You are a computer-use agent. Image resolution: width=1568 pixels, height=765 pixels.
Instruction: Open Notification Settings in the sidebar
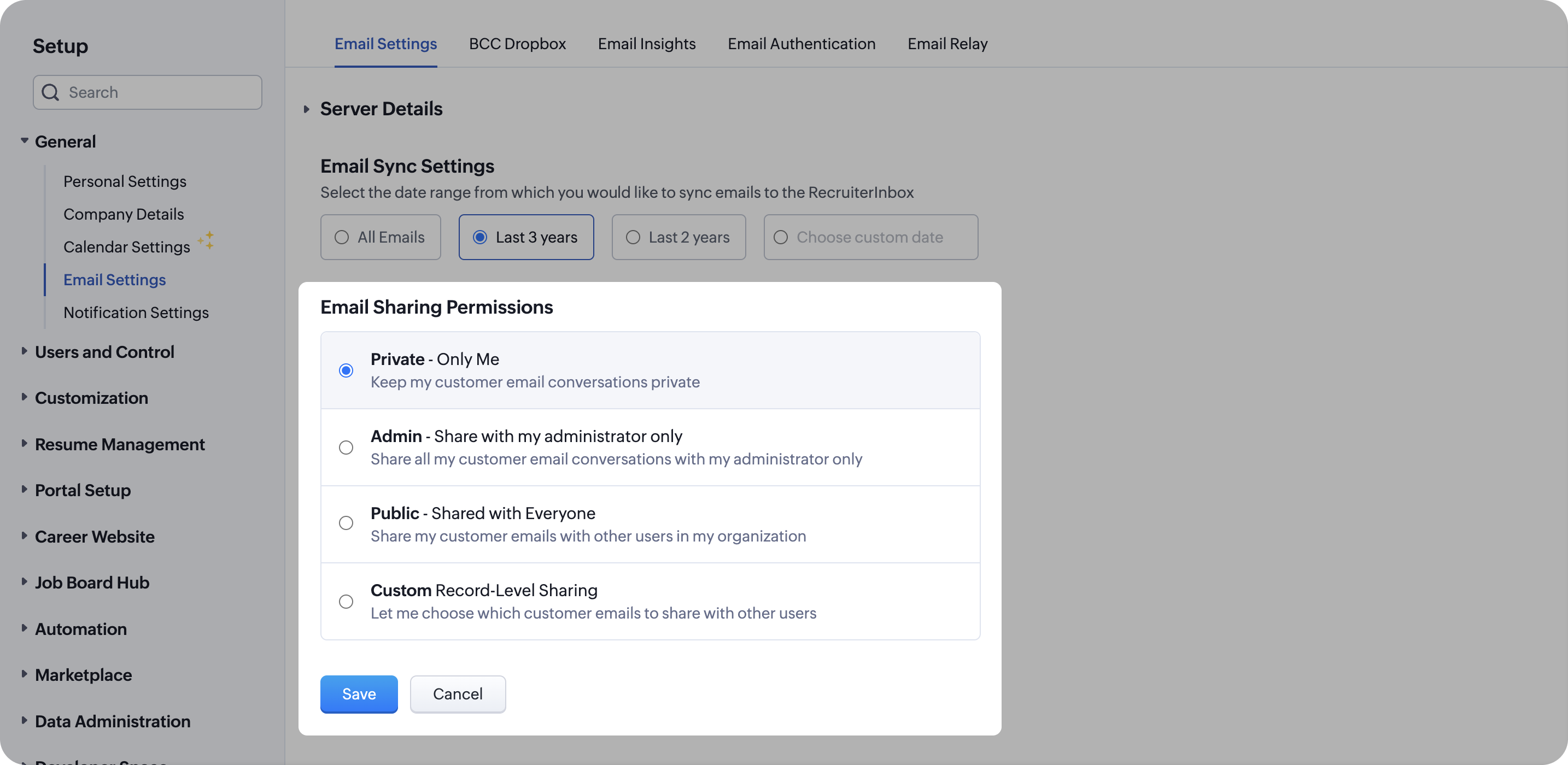point(136,312)
